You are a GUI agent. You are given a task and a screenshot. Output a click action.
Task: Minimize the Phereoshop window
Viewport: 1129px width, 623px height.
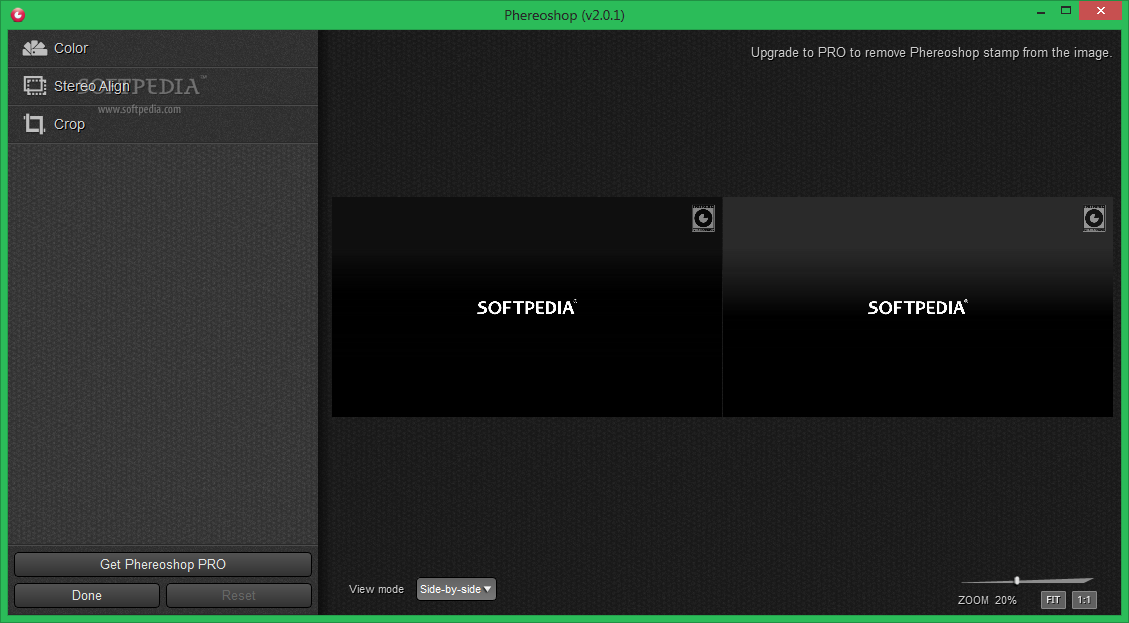(x=1041, y=12)
